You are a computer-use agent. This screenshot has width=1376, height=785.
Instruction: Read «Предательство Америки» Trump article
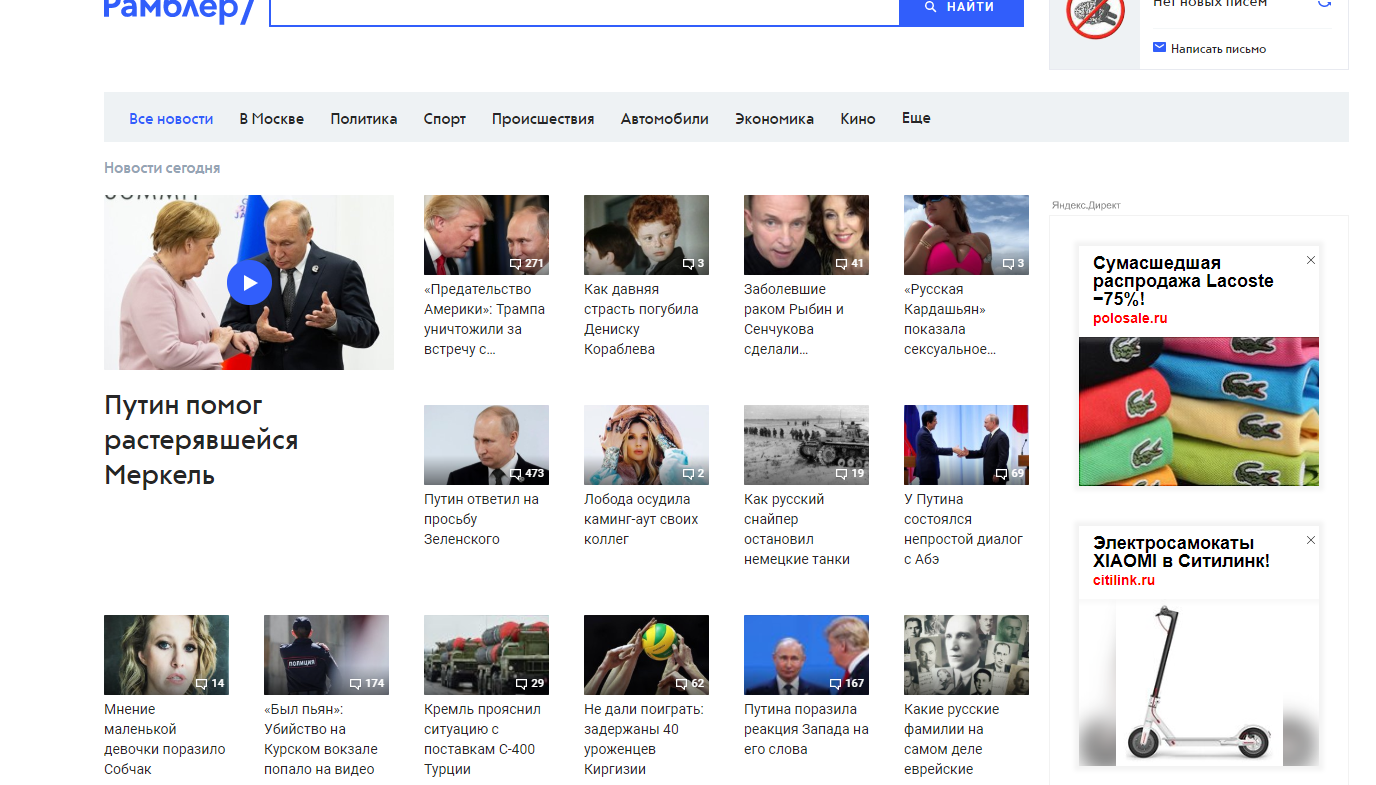click(485, 319)
